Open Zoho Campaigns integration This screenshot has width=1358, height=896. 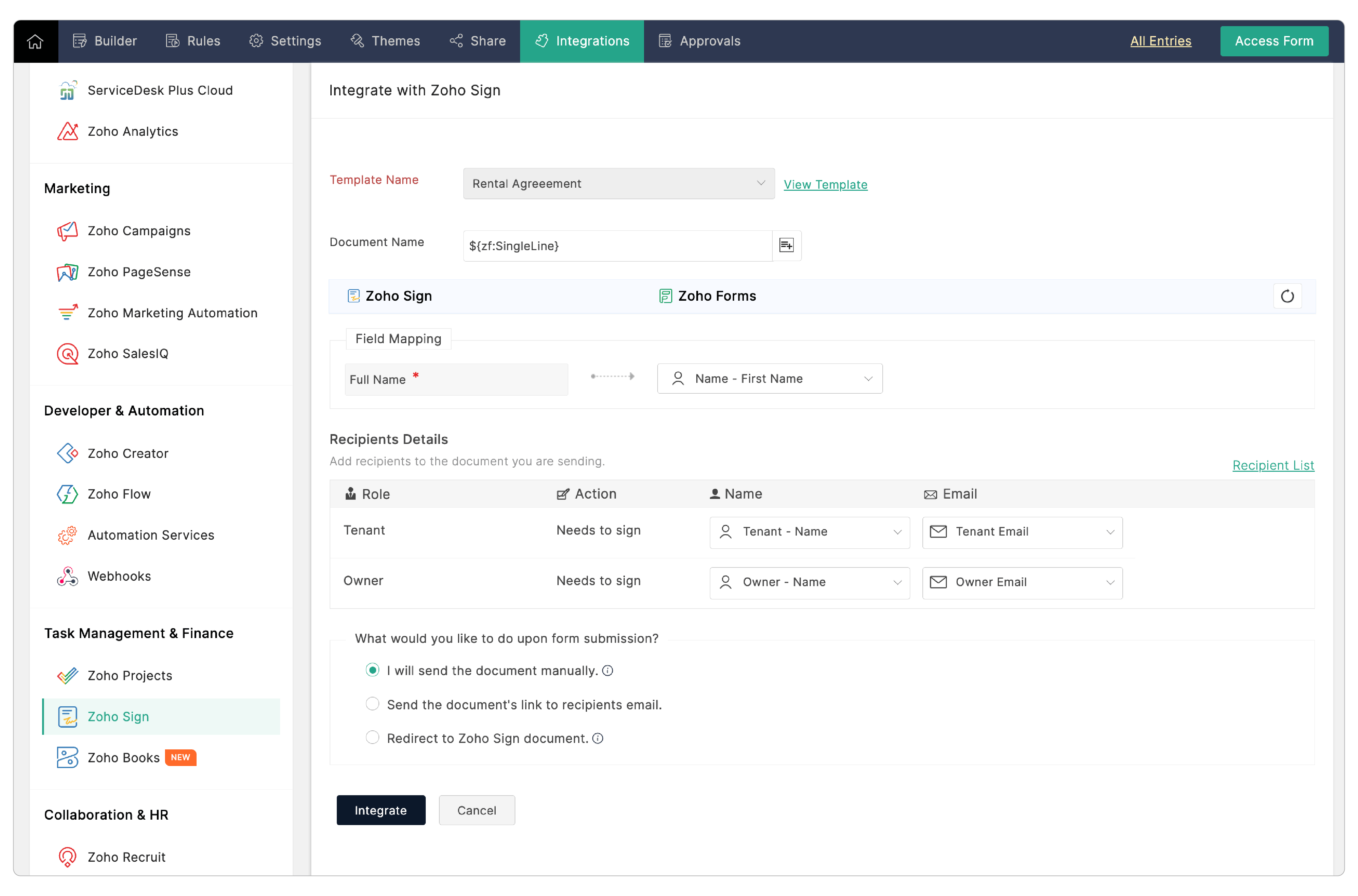(x=139, y=231)
